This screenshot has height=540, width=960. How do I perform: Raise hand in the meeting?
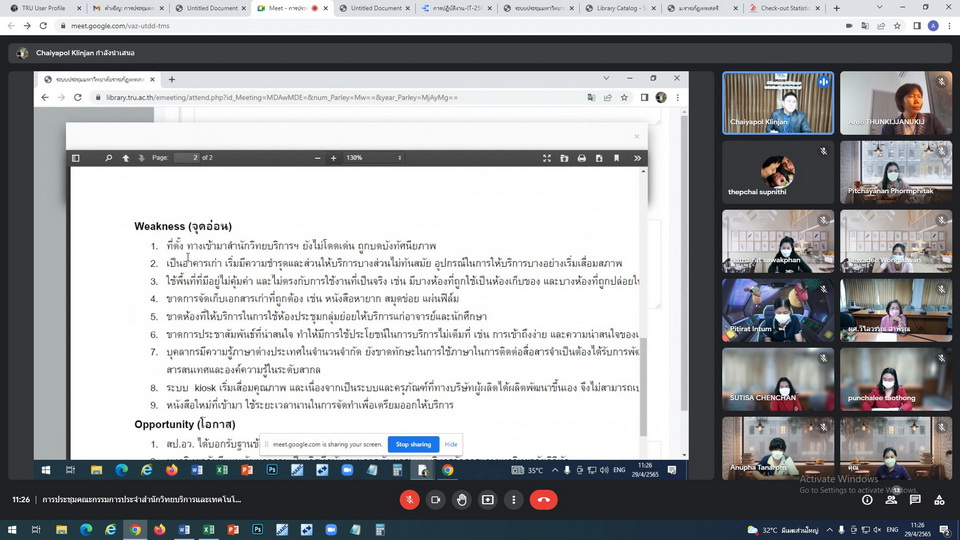462,500
